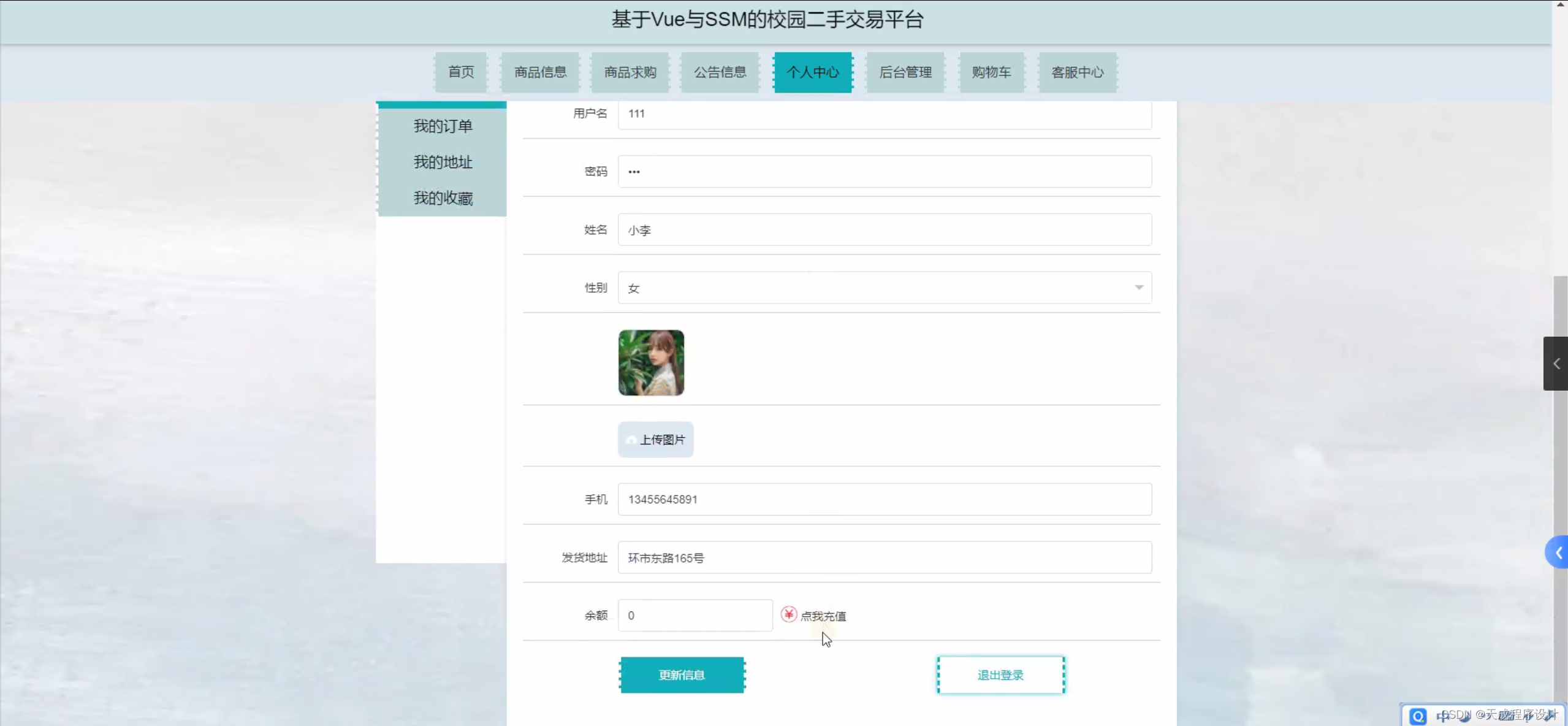Click the red yuan recharge icon
Image resolution: width=1568 pixels, height=726 pixels.
tap(788, 614)
